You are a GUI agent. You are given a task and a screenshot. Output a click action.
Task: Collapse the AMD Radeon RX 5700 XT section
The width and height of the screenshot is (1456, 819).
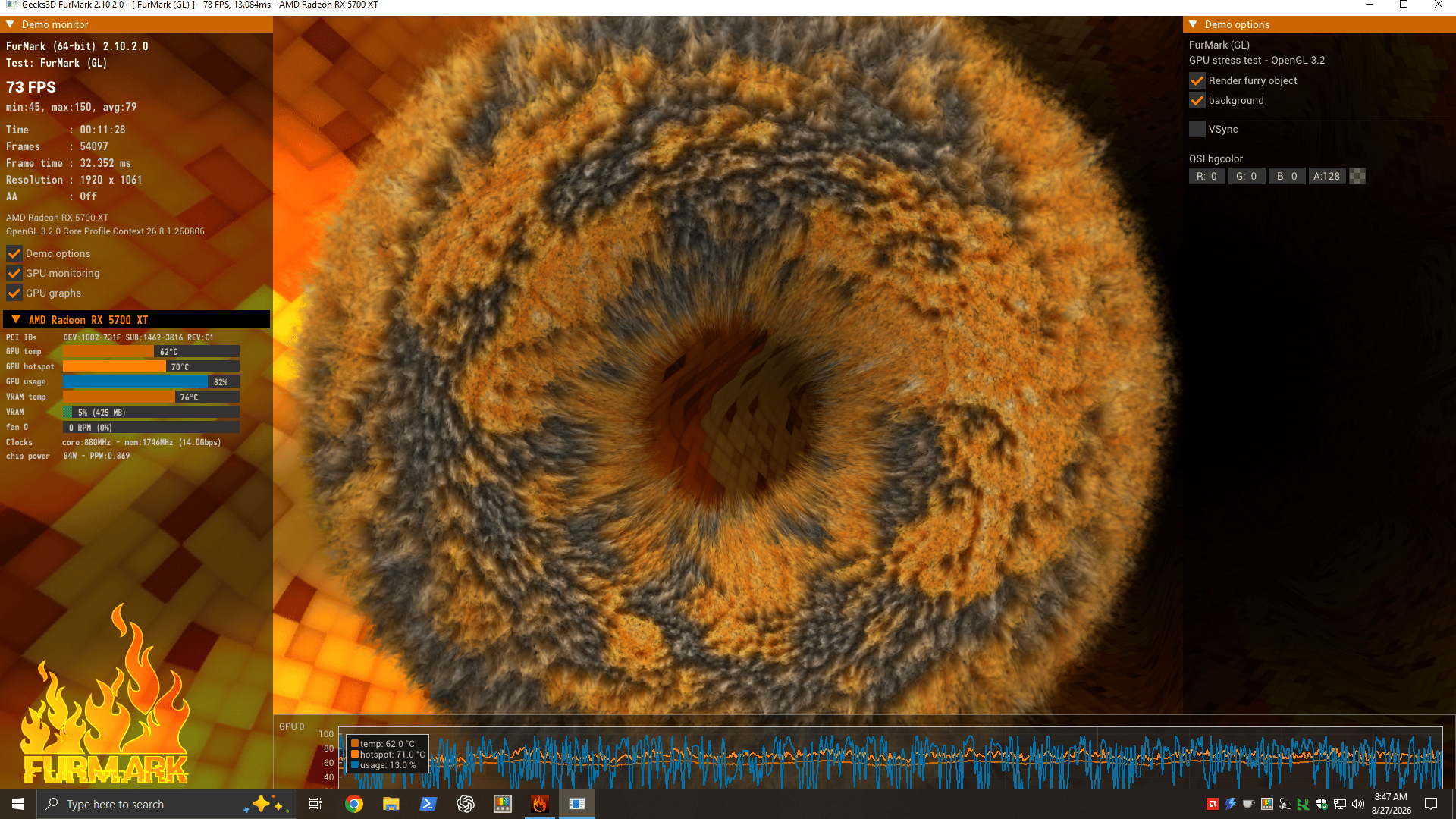point(16,319)
